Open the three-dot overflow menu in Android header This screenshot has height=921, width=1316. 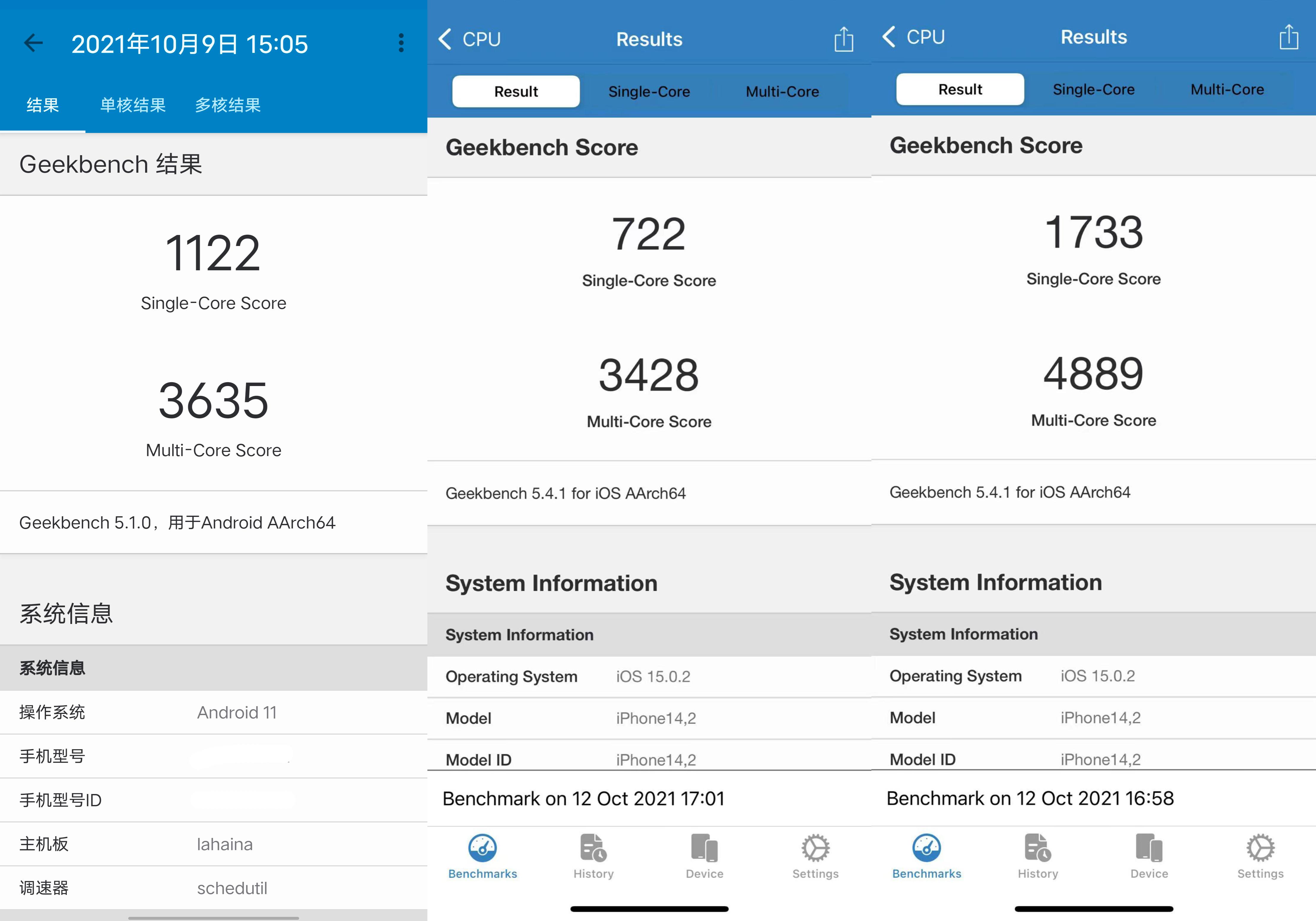point(401,43)
